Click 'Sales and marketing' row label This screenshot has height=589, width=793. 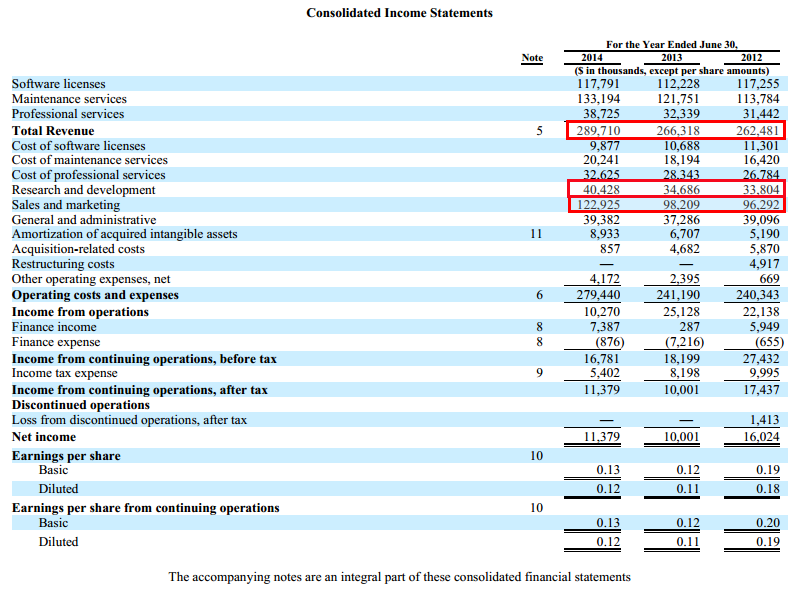point(66,205)
